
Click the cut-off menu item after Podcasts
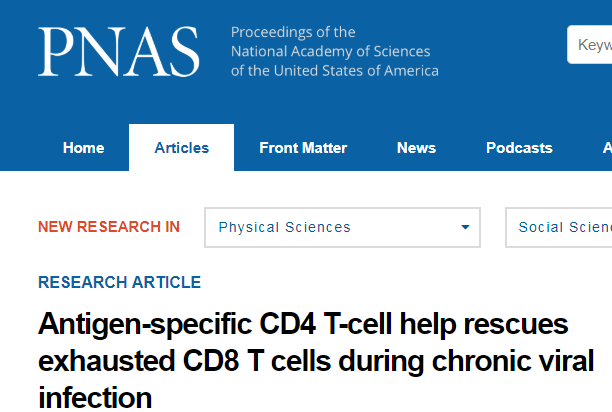[606, 148]
